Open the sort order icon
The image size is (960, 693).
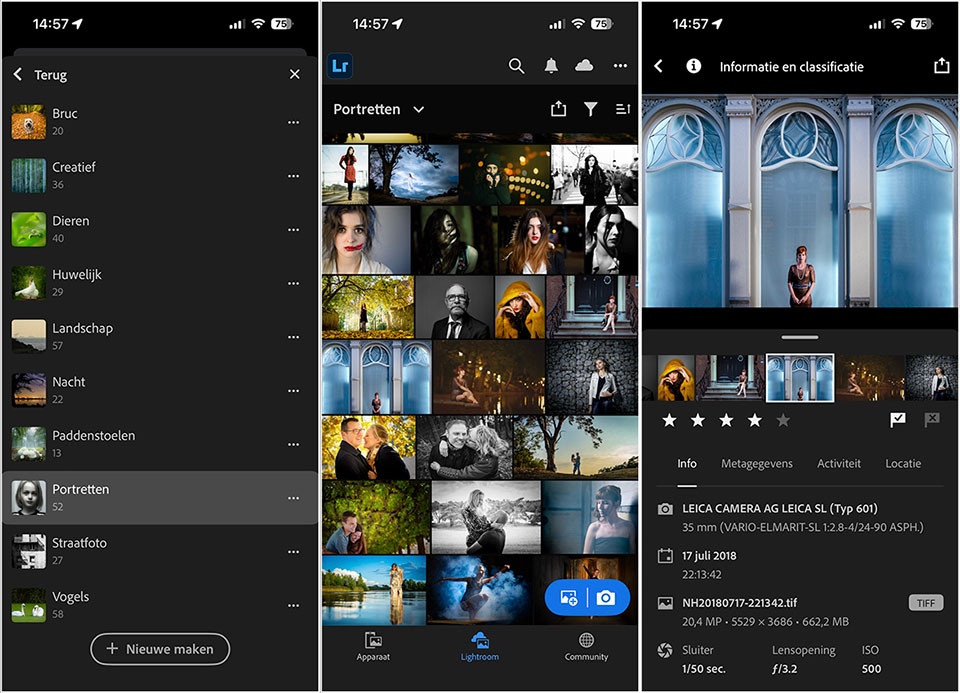pyautogui.click(x=622, y=109)
